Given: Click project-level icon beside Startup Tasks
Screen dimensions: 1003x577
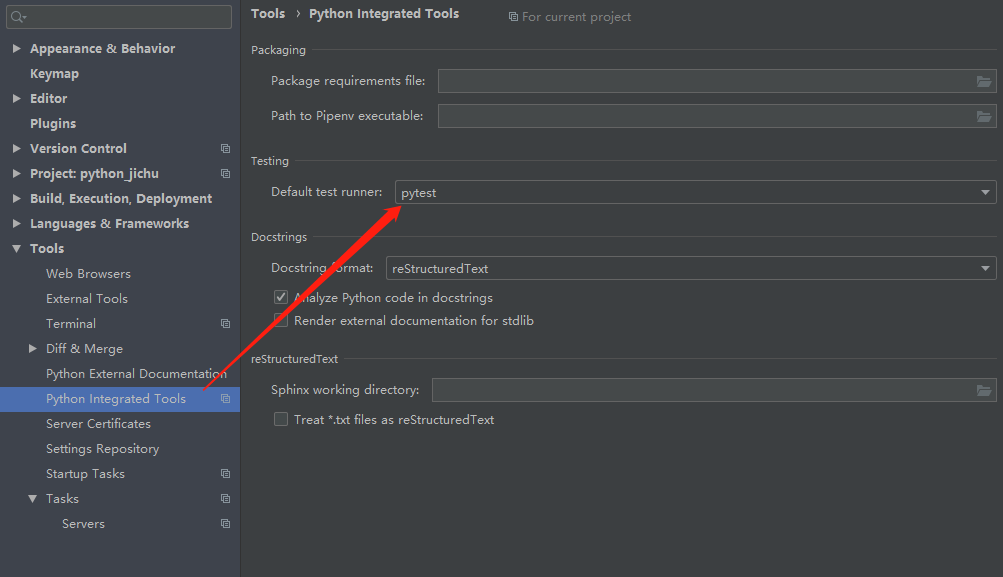Looking at the screenshot, I should 225,474.
